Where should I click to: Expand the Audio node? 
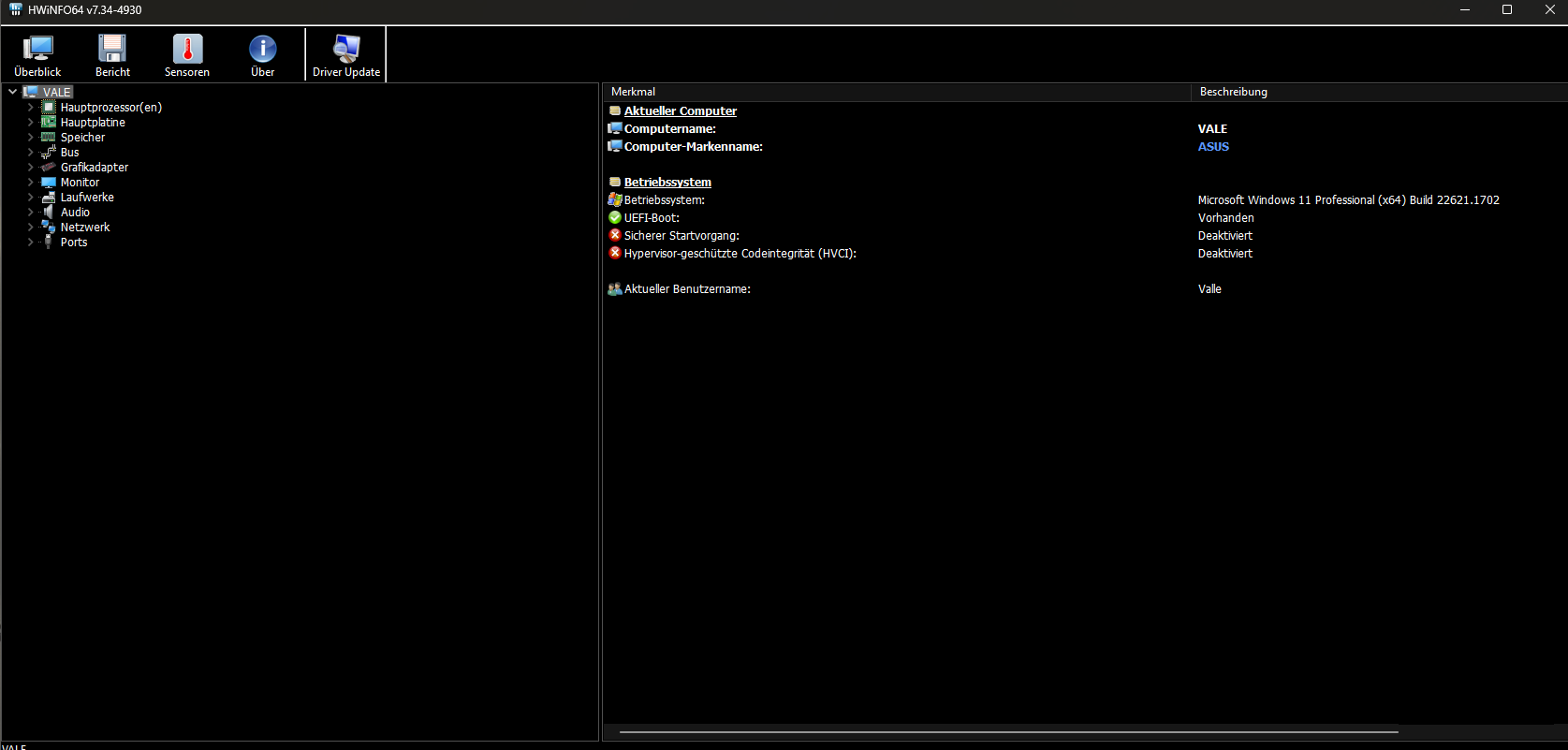[30, 212]
